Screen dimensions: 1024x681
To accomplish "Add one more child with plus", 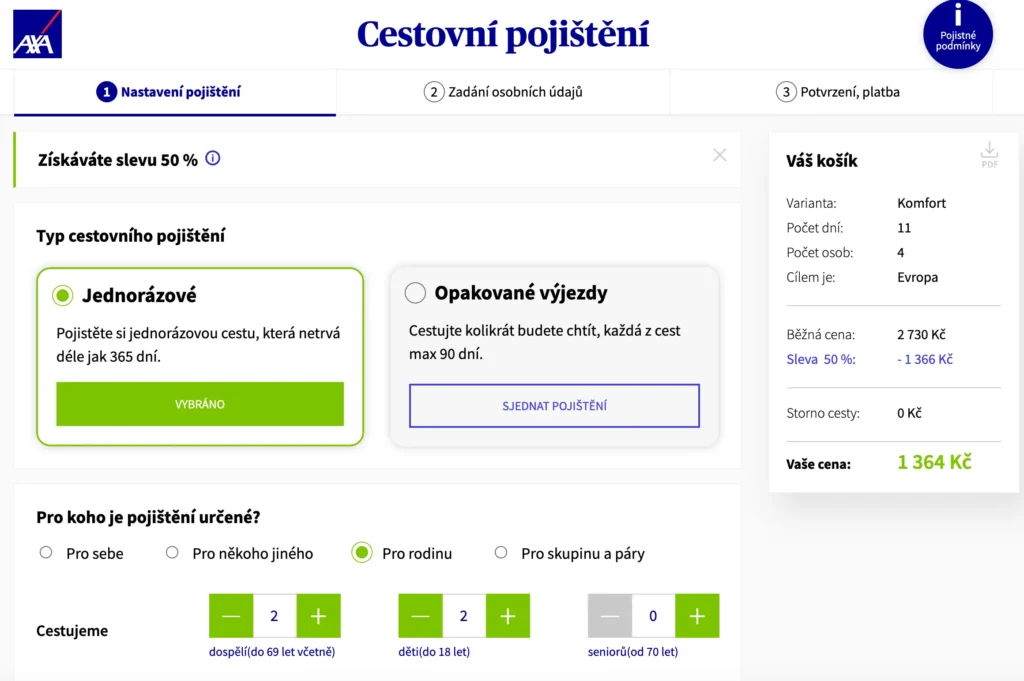I will click(507, 616).
